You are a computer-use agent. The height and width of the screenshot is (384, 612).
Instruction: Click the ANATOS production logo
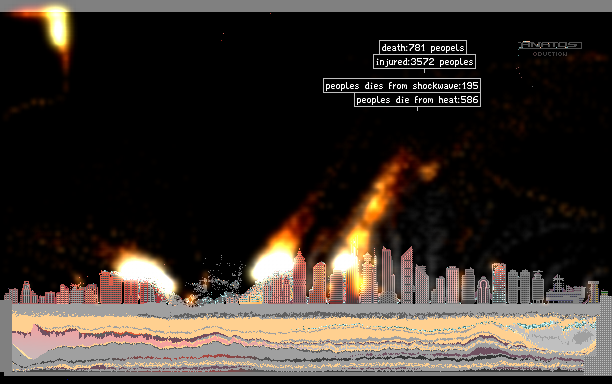coord(550,48)
